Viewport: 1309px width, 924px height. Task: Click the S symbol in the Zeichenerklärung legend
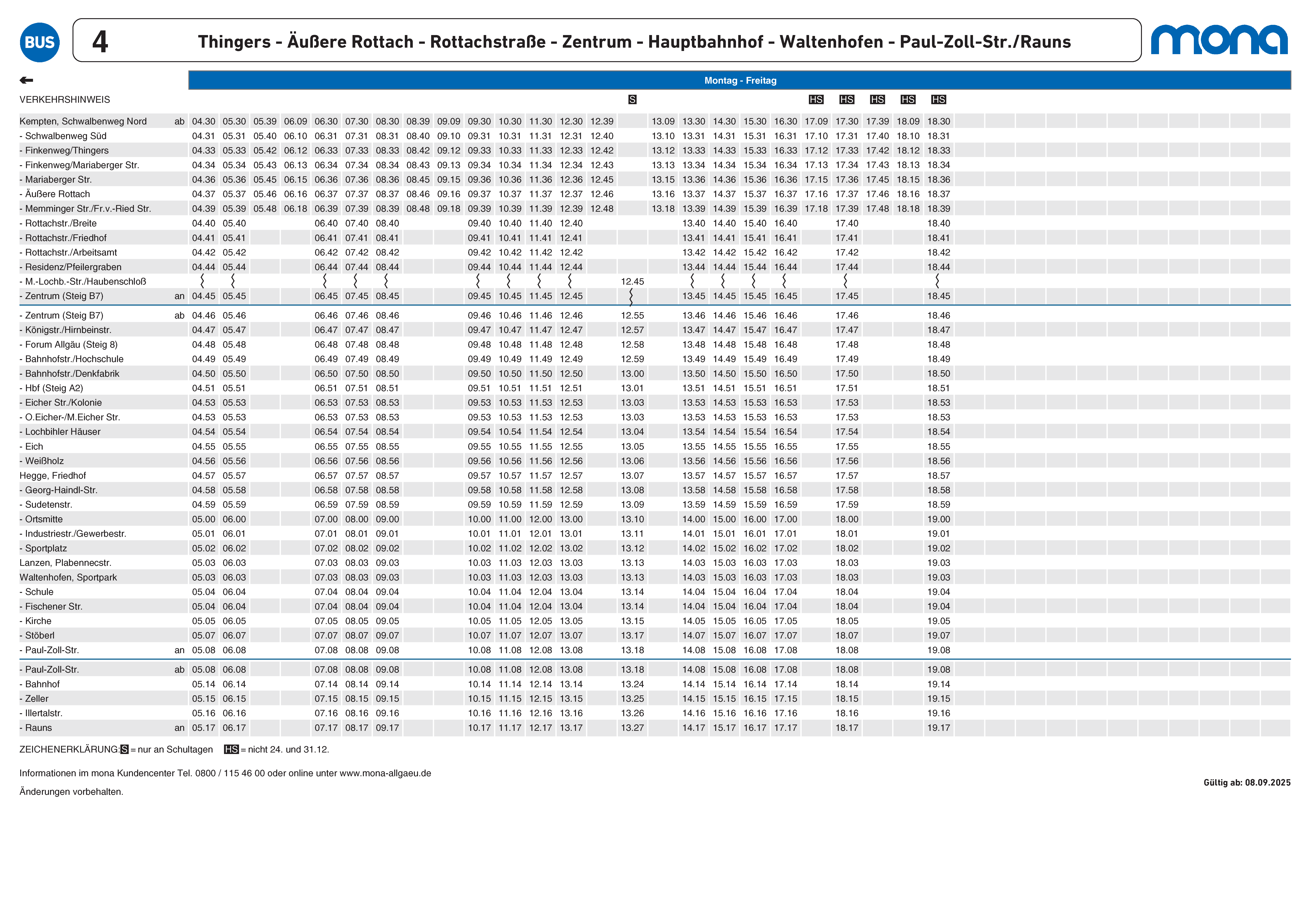124,750
